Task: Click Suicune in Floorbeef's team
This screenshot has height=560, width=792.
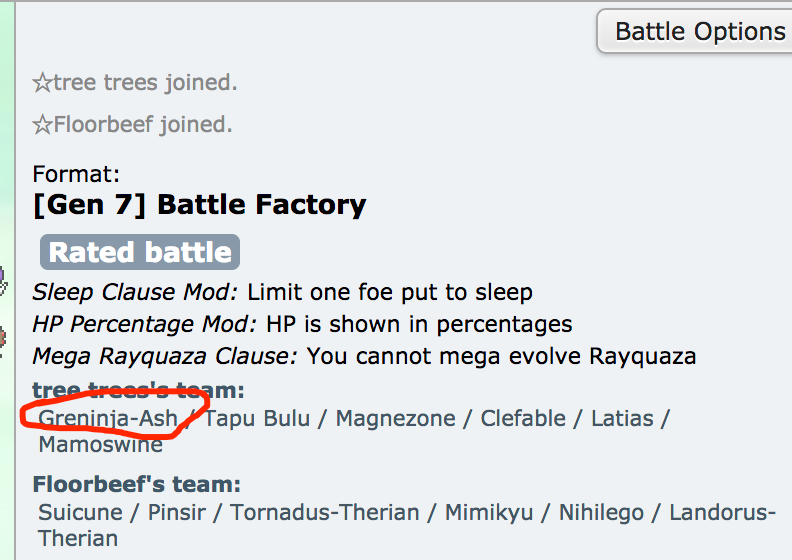Action: click(x=80, y=512)
